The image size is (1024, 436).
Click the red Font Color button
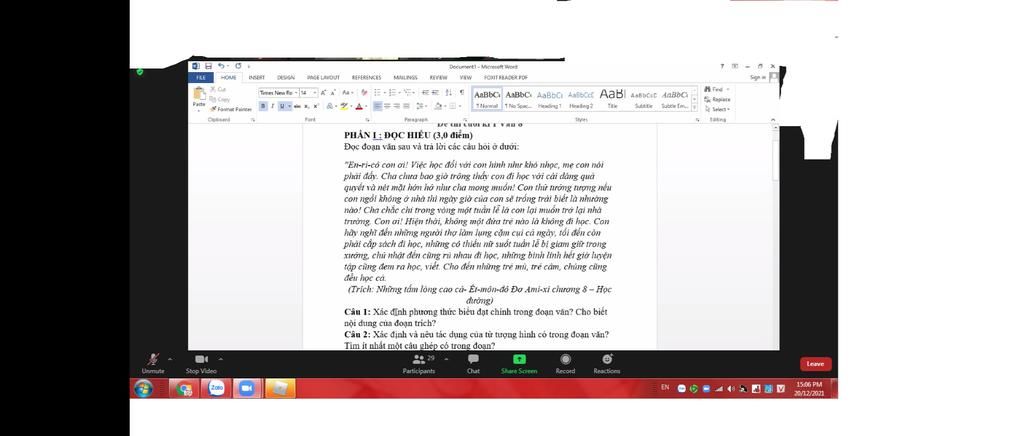click(x=359, y=106)
